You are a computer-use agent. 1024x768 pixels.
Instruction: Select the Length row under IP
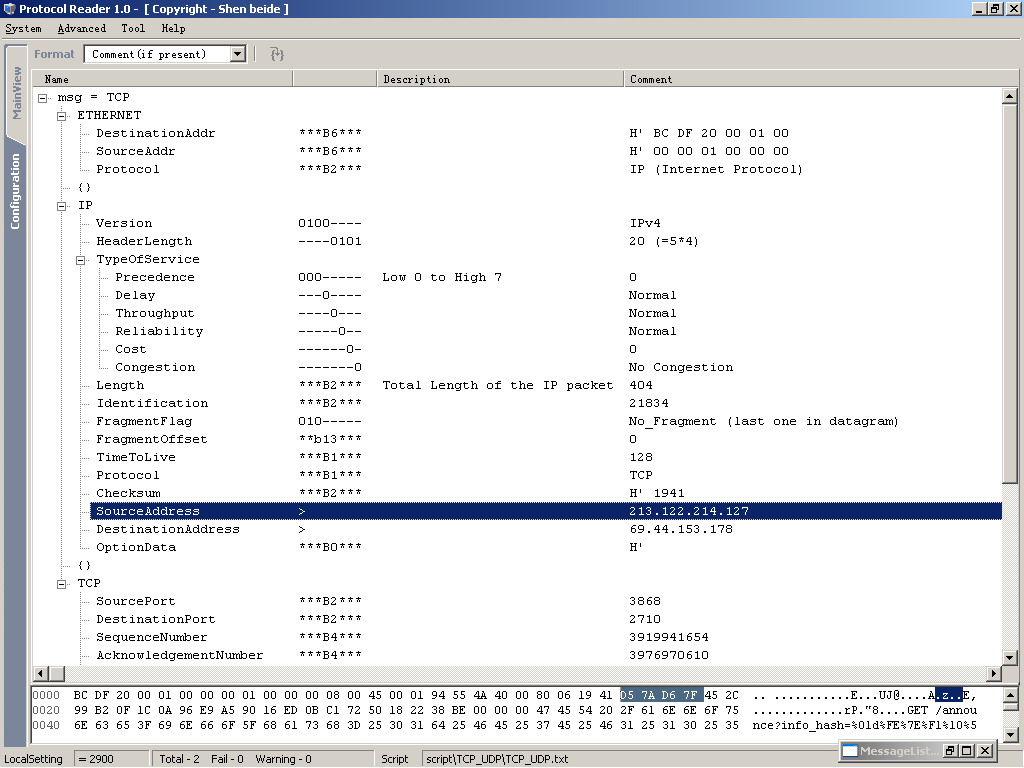(x=546, y=385)
